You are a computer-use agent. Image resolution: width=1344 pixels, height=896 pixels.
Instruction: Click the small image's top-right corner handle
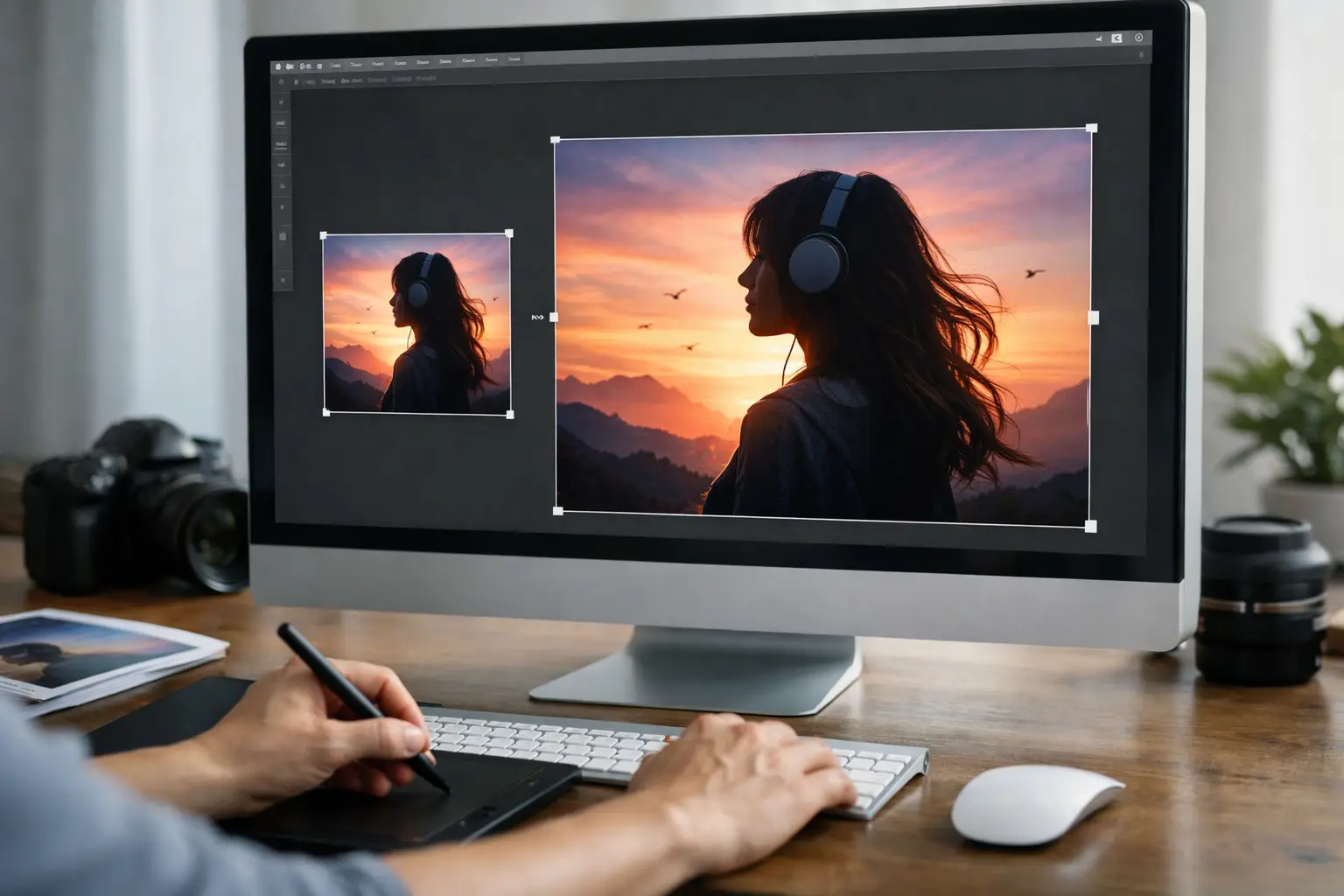tap(510, 233)
